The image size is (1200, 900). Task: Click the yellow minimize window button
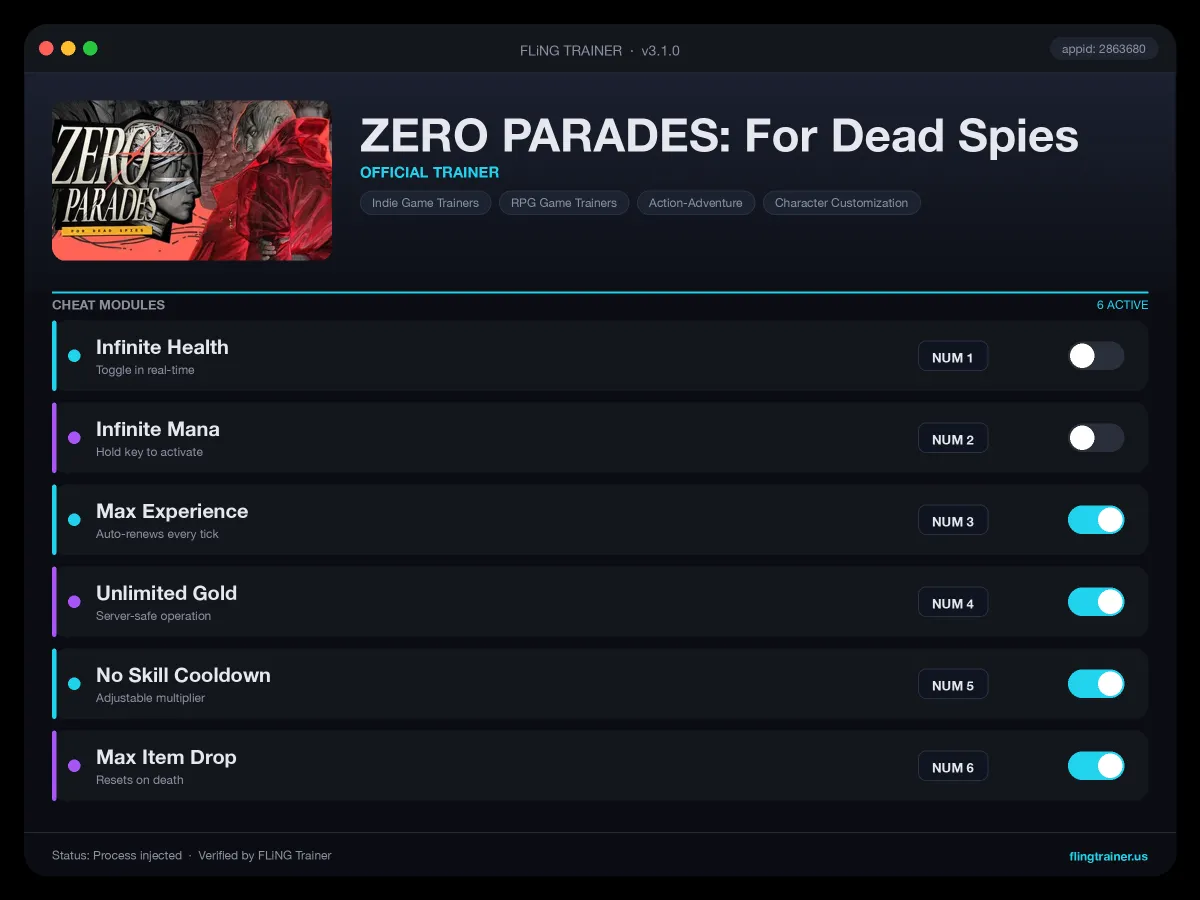pyautogui.click(x=68, y=48)
